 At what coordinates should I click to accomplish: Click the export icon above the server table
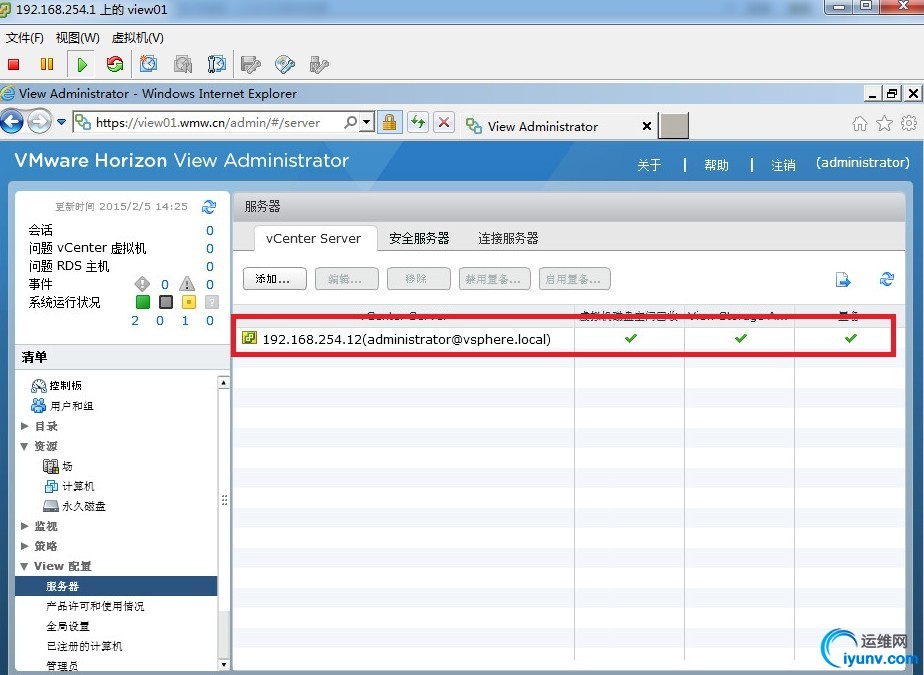pyautogui.click(x=843, y=279)
